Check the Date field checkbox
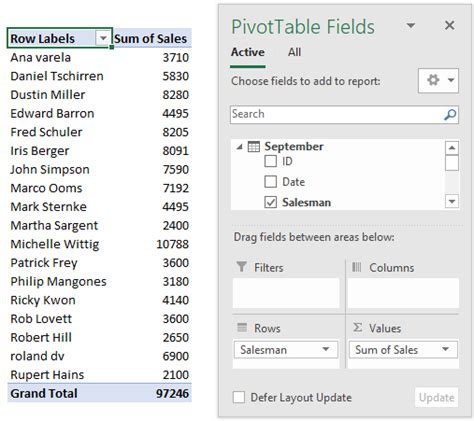 click(270, 182)
